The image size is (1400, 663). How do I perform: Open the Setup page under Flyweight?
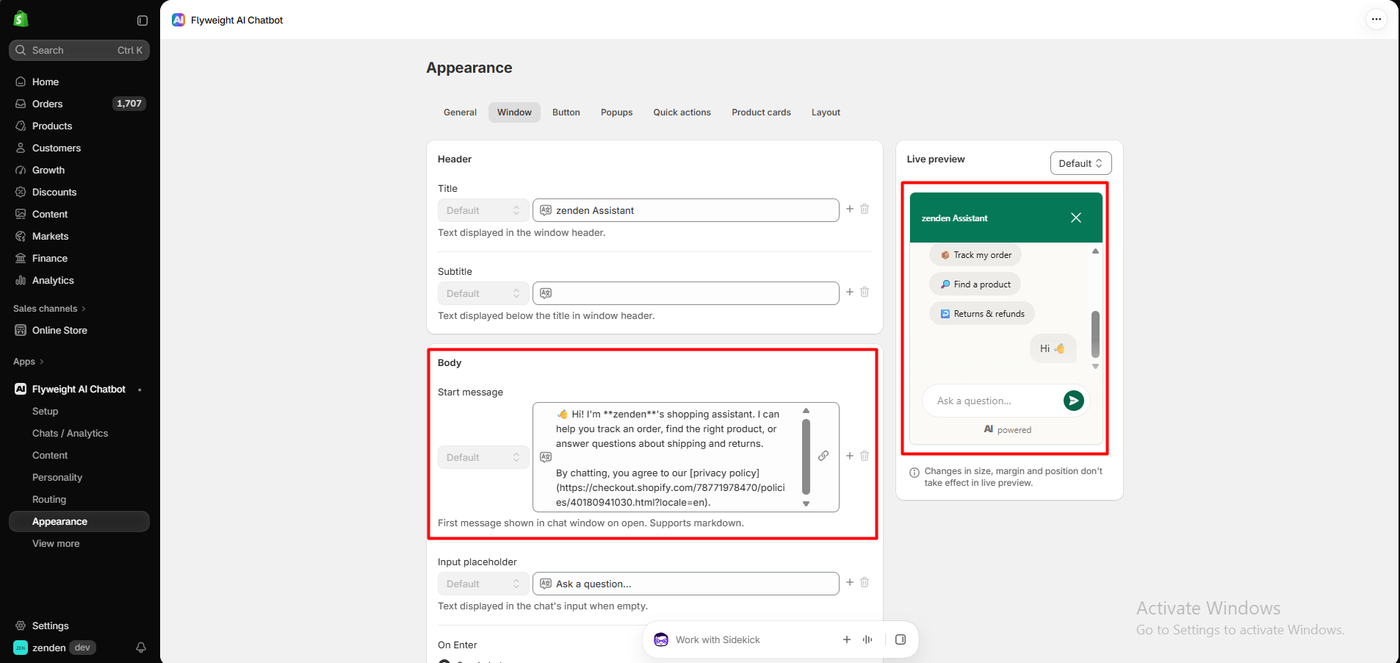pos(45,411)
